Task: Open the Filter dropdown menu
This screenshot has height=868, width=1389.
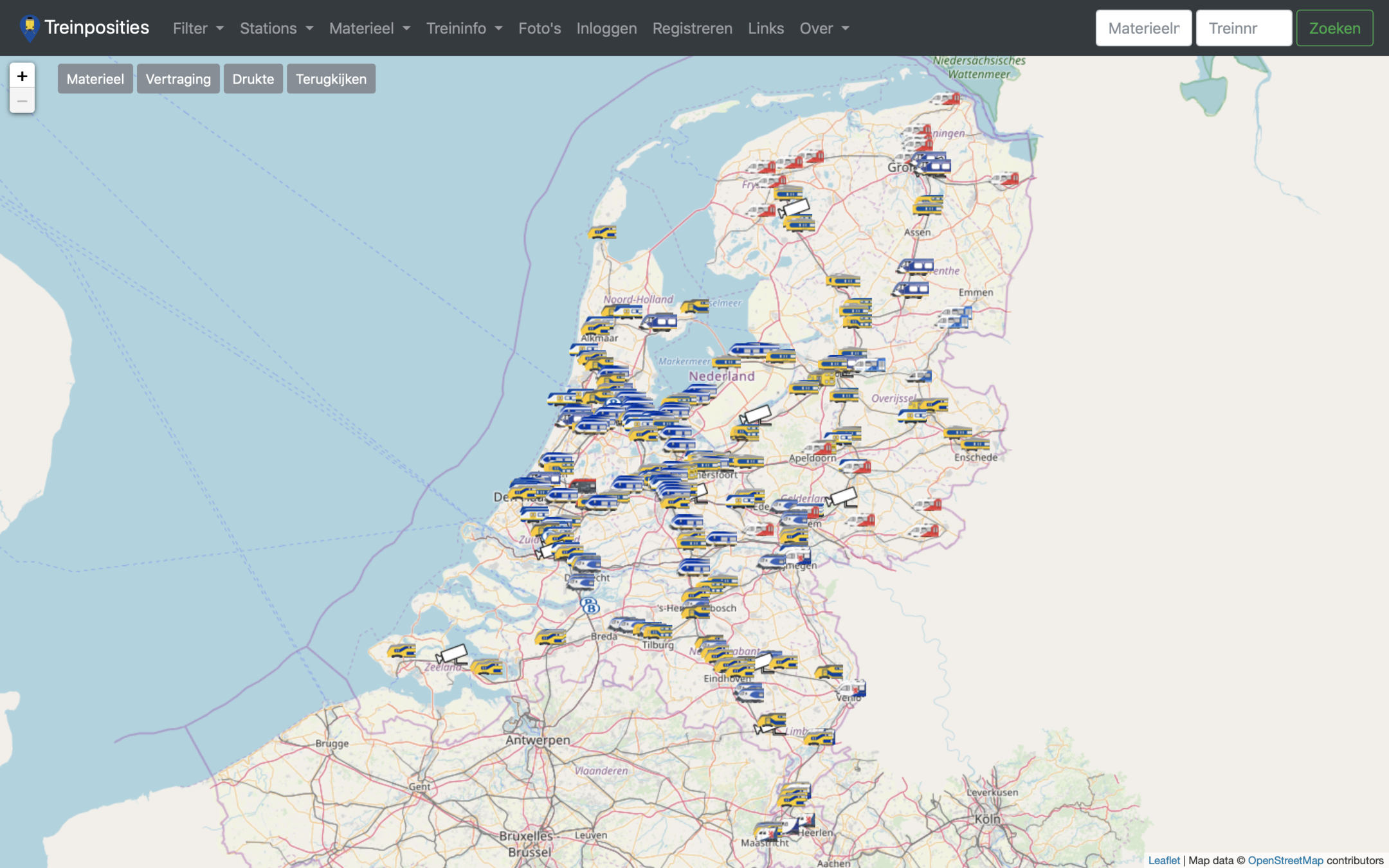Action: (198, 28)
